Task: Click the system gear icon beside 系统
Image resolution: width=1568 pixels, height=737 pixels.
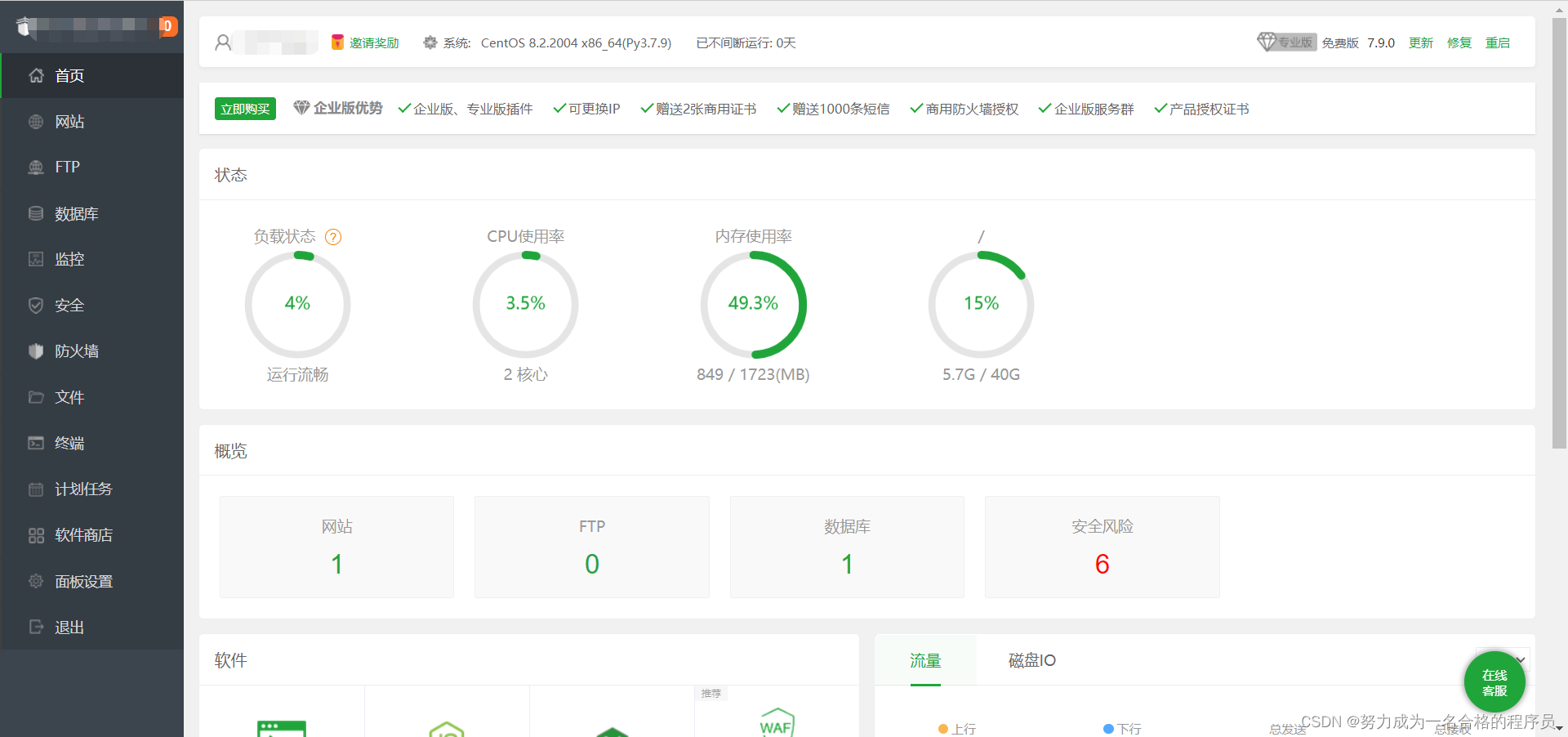Action: [x=430, y=42]
